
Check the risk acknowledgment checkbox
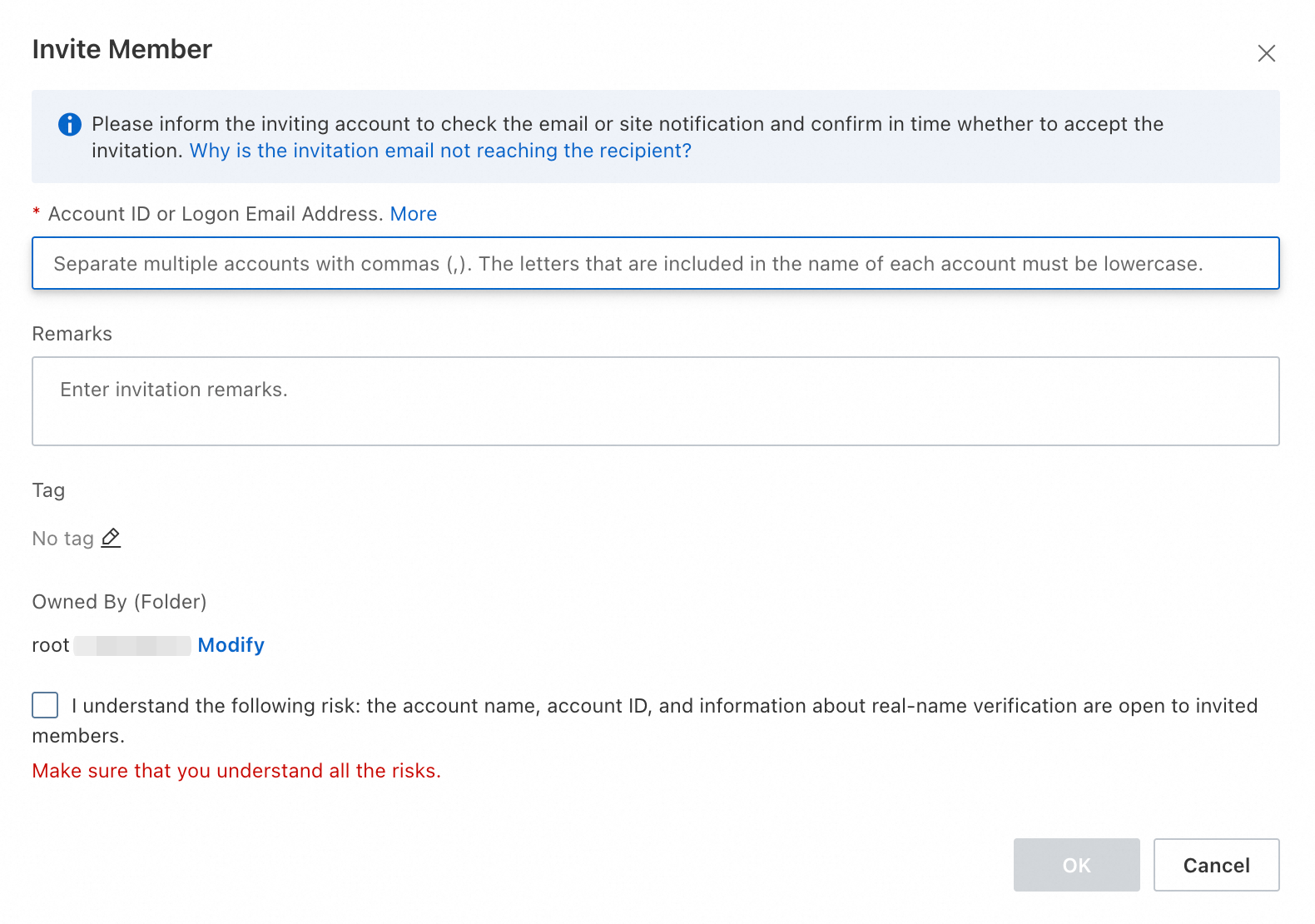45,705
